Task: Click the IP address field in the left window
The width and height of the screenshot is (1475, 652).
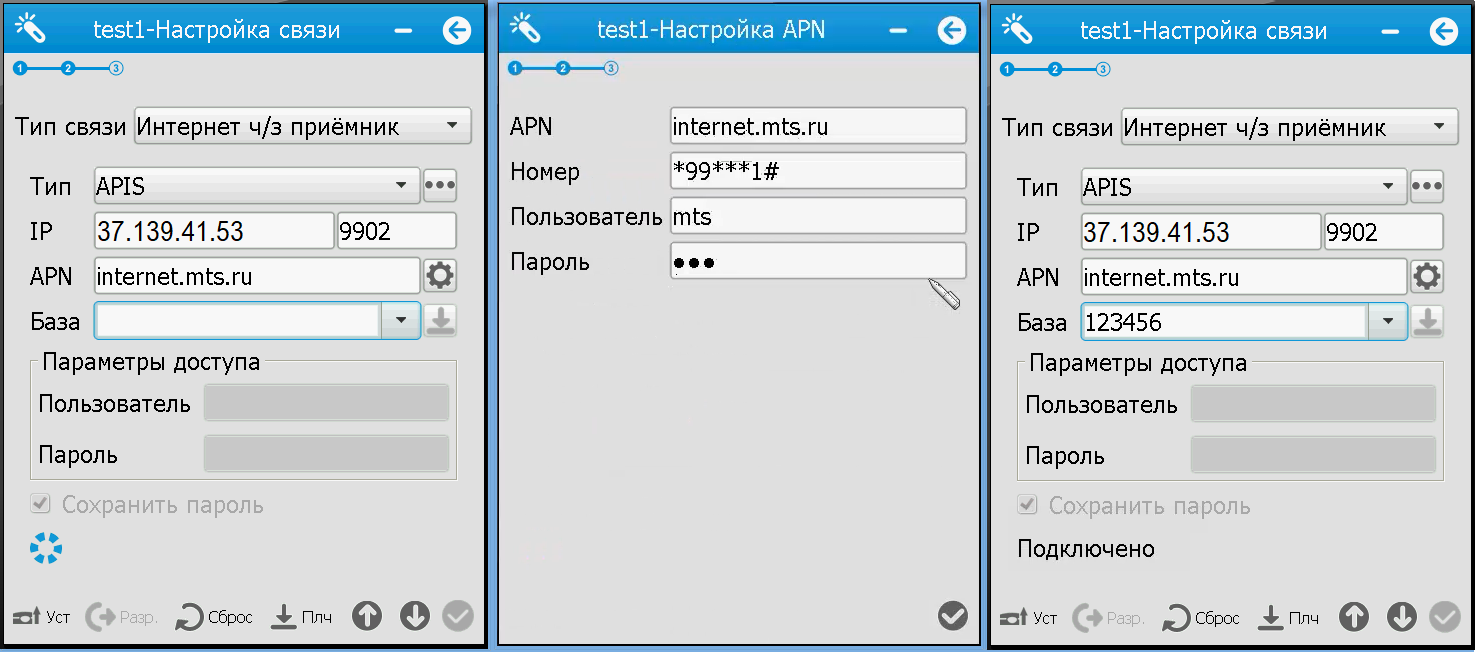Action: pos(214,231)
